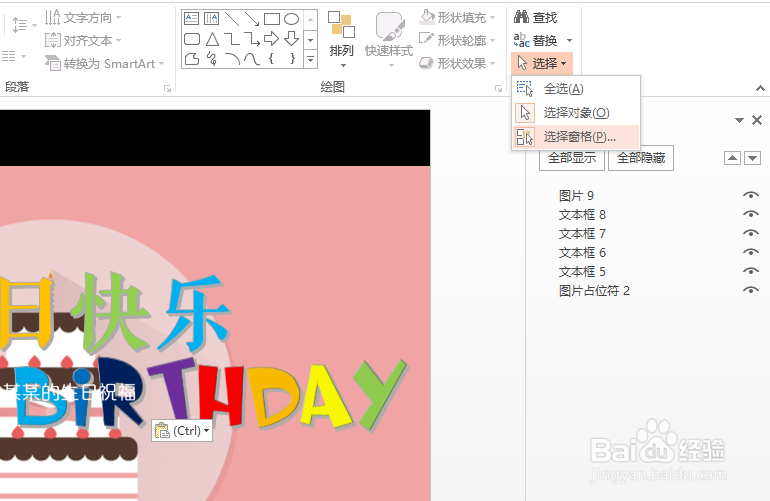
Task: Choose 选择窗格(P)... from menu
Action: 576,137
